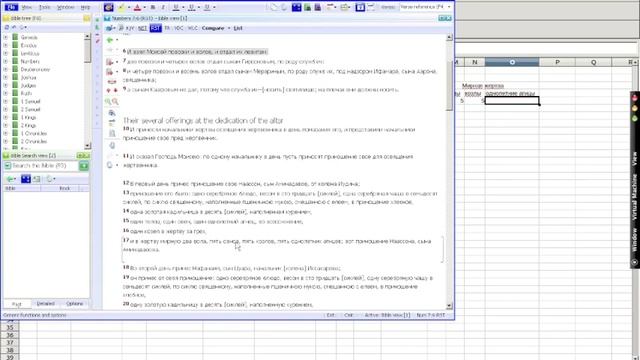Select Ruth in the Bible tree

click(x=26, y=93)
